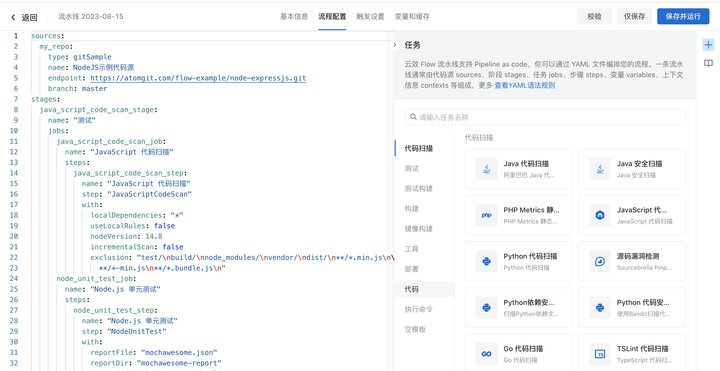Select the 镜像构建 category
The image size is (720, 371).
coord(418,229)
